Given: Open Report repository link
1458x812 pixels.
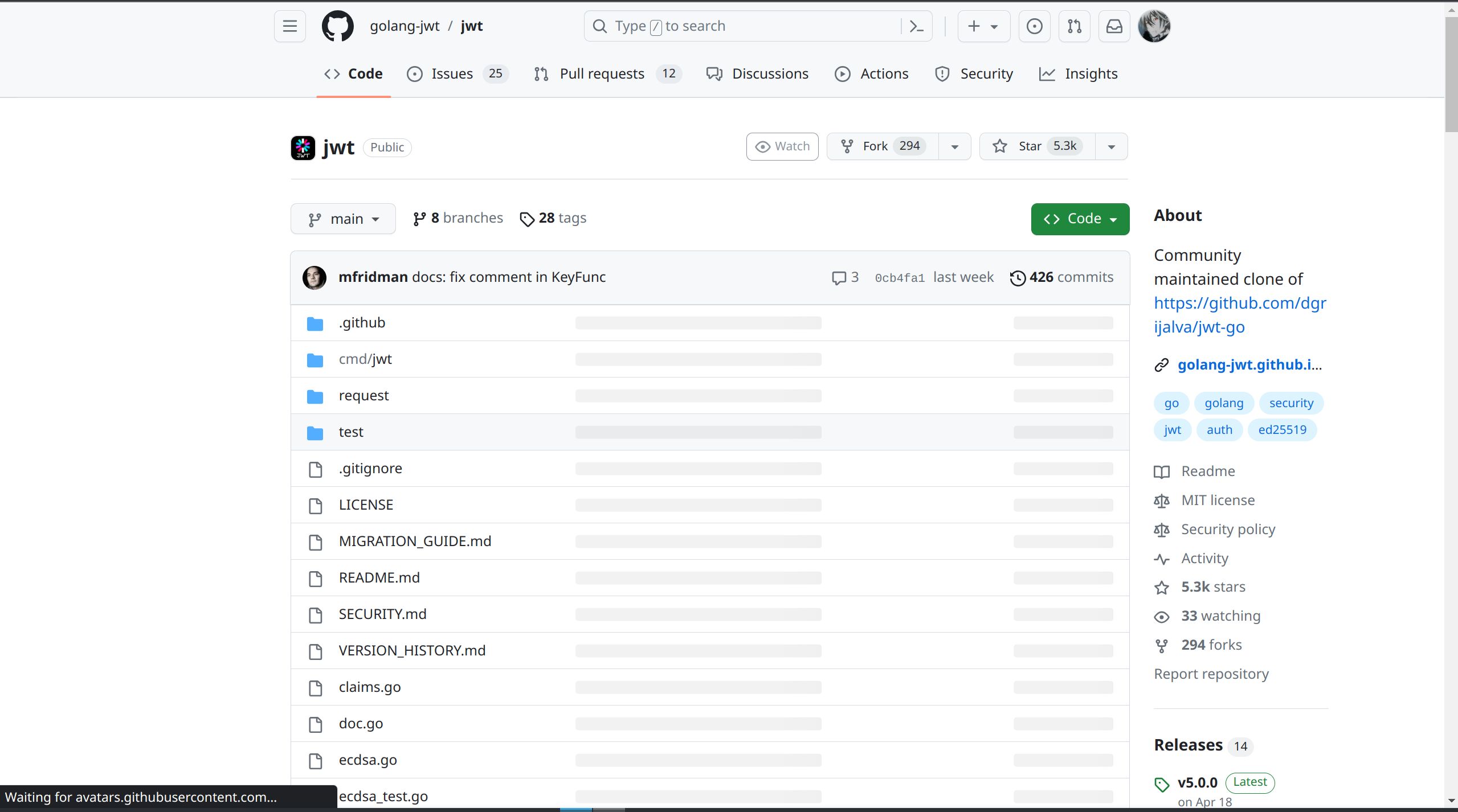Looking at the screenshot, I should [x=1211, y=674].
